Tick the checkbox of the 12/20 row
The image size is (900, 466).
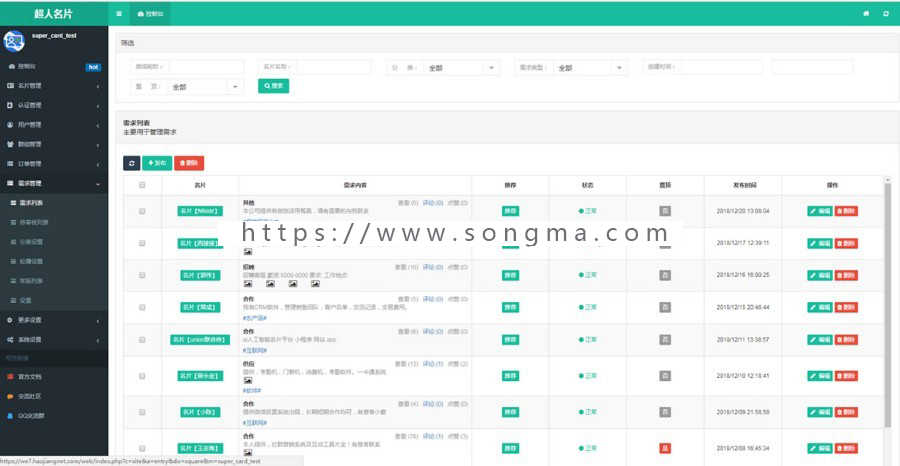[x=142, y=211]
